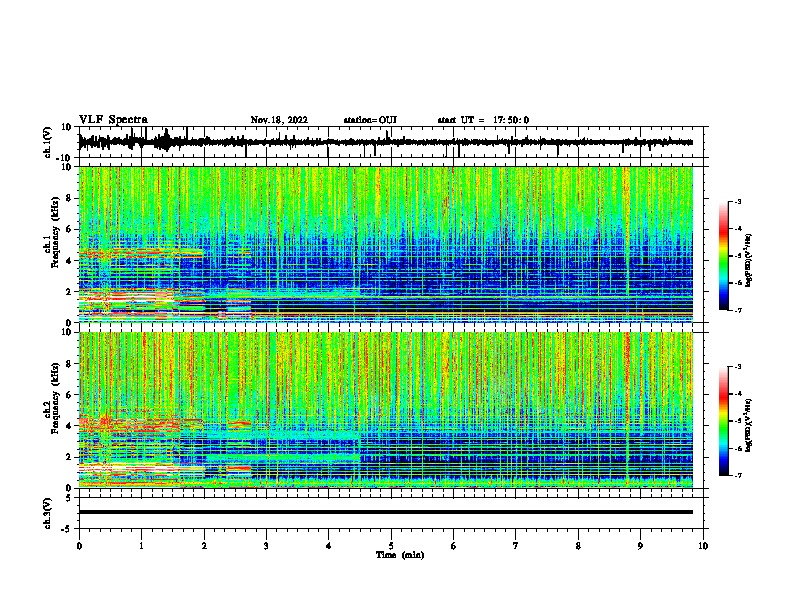Click the "-7" label on ch.2 color scale
Viewport: 792px width, 612px height.
(737, 475)
